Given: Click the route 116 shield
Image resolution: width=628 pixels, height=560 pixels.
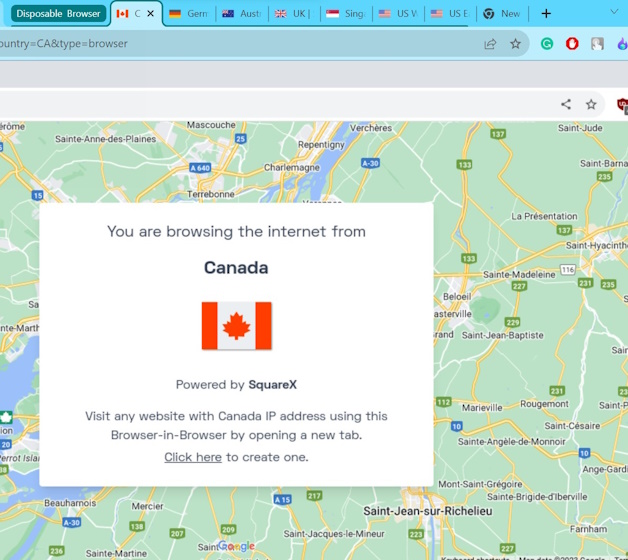Looking at the screenshot, I should [x=568, y=270].
